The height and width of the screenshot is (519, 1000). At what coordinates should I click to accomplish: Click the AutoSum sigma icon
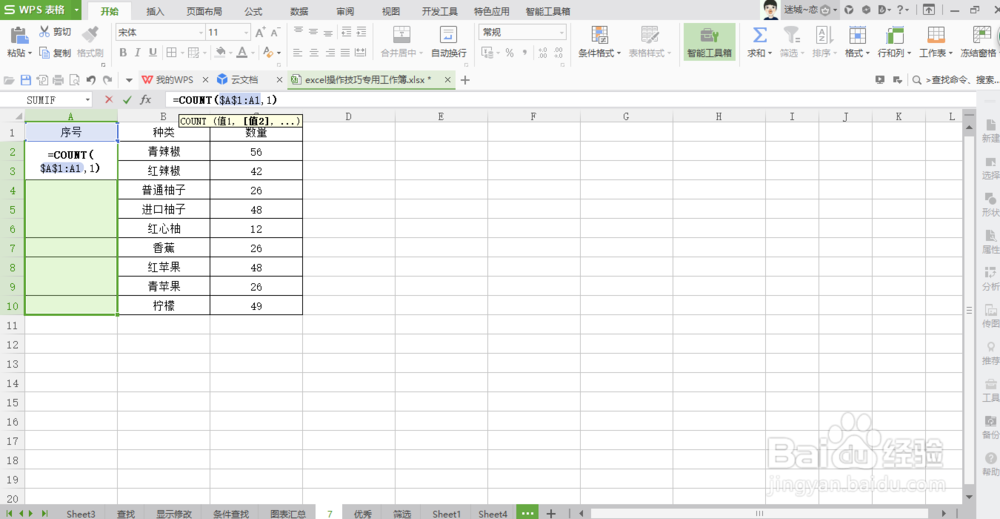(x=760, y=35)
